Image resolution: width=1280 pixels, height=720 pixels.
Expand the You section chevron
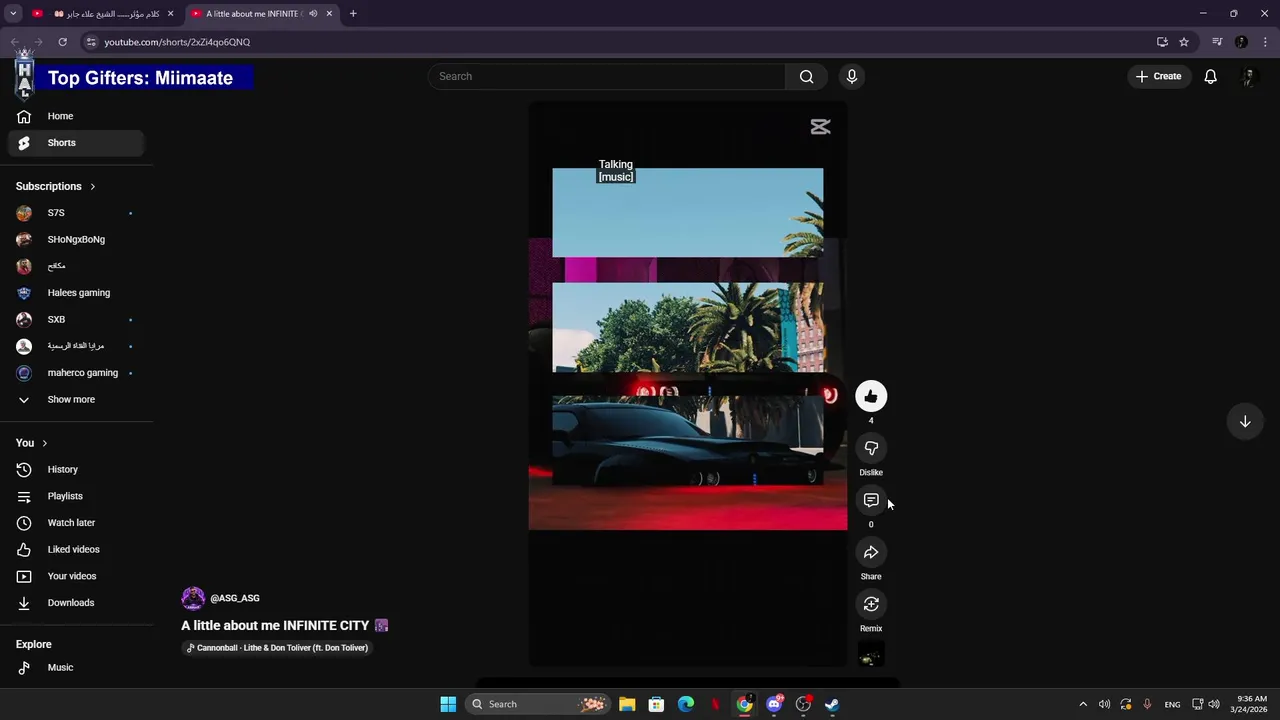point(44,443)
